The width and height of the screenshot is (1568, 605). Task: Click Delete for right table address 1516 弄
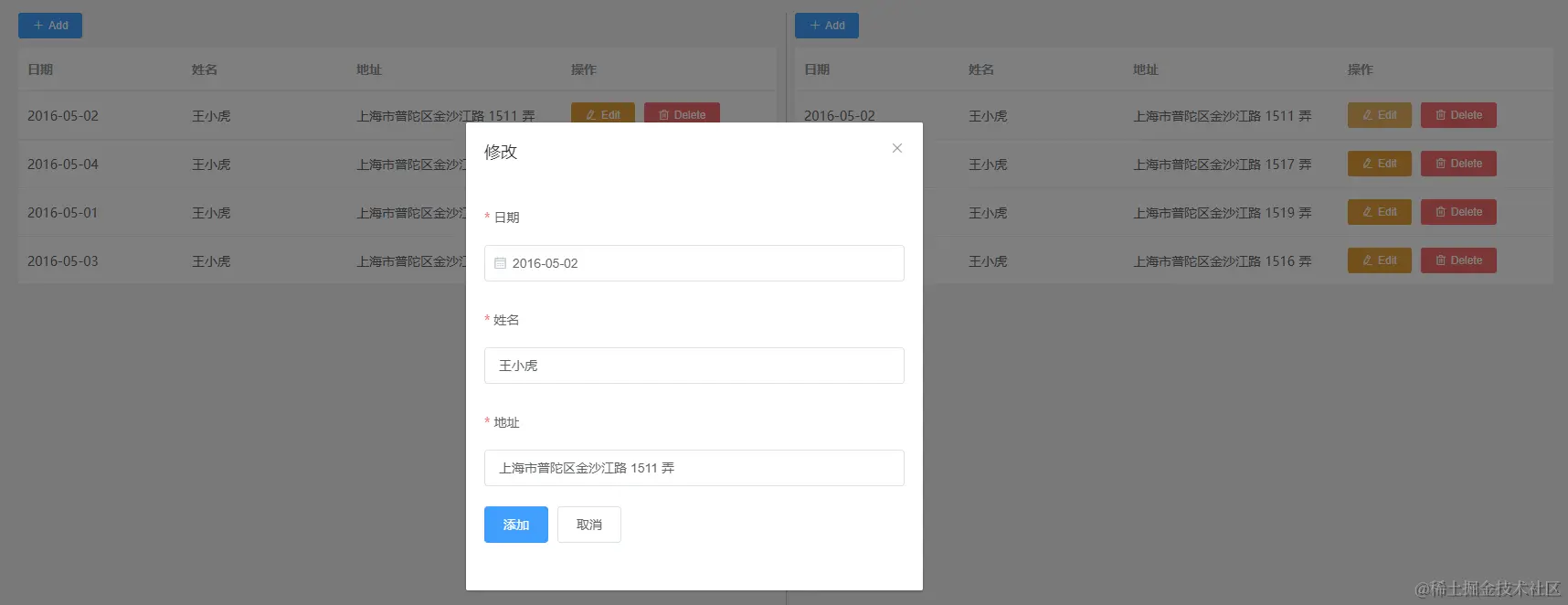[x=1458, y=260]
